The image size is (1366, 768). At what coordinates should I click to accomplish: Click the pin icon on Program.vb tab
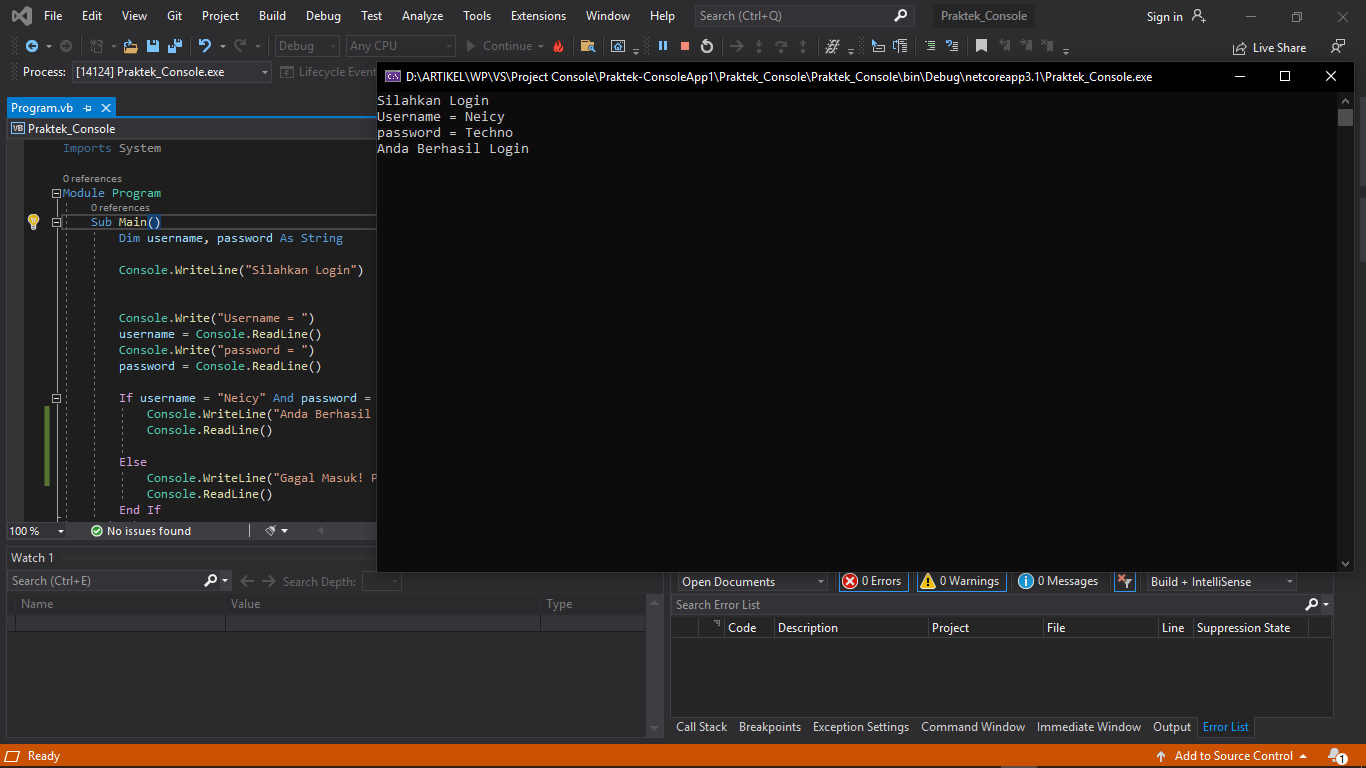[88, 108]
